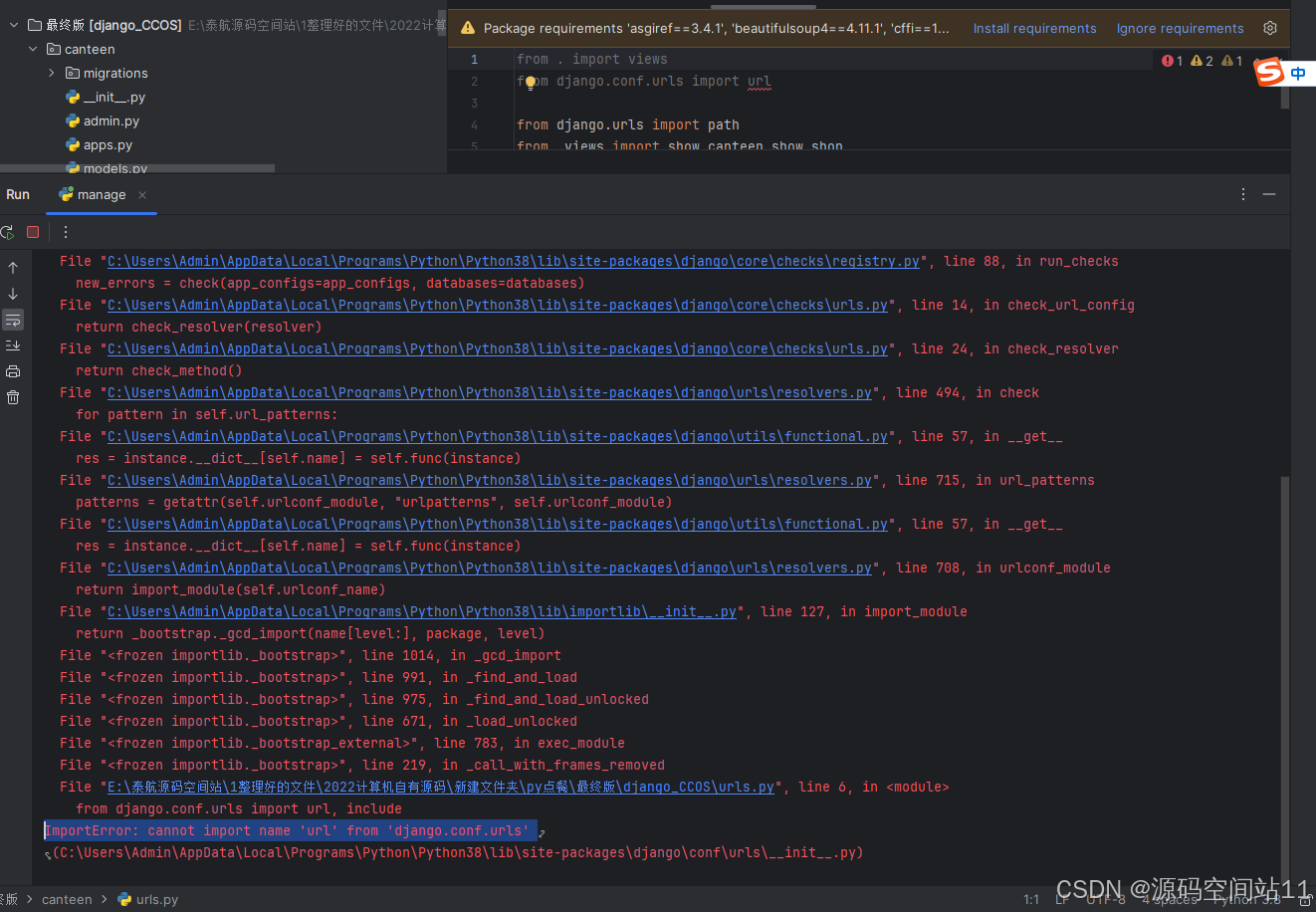The width and height of the screenshot is (1316, 912).
Task: Open banner settings with gear icon
Action: (1270, 28)
